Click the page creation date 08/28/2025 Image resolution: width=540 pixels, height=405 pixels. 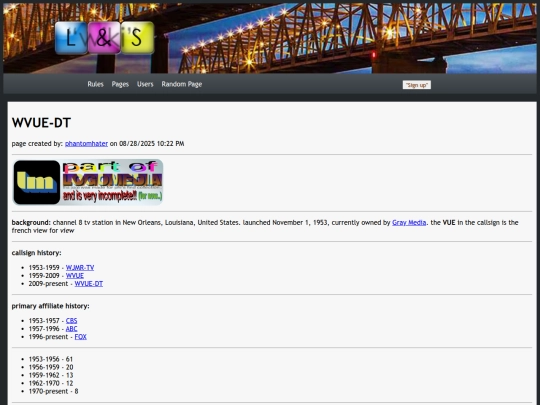click(x=137, y=144)
